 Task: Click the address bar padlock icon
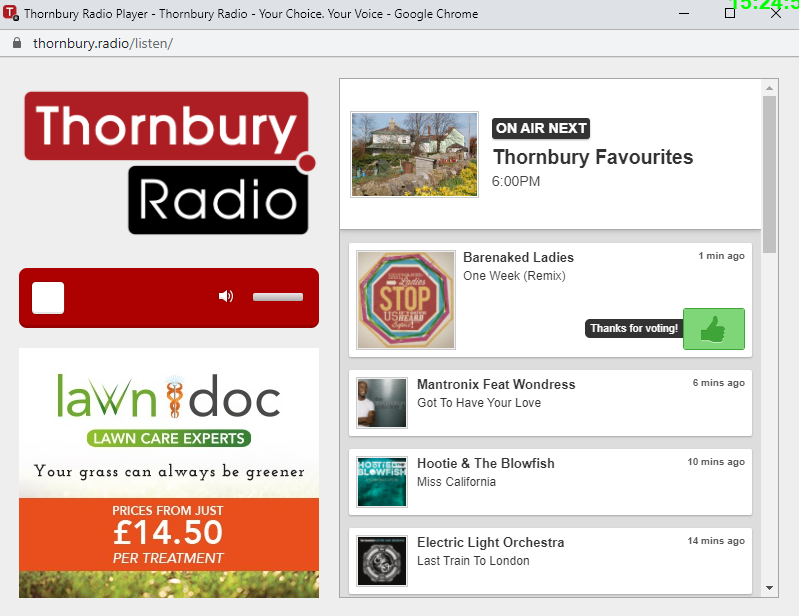[x=17, y=43]
